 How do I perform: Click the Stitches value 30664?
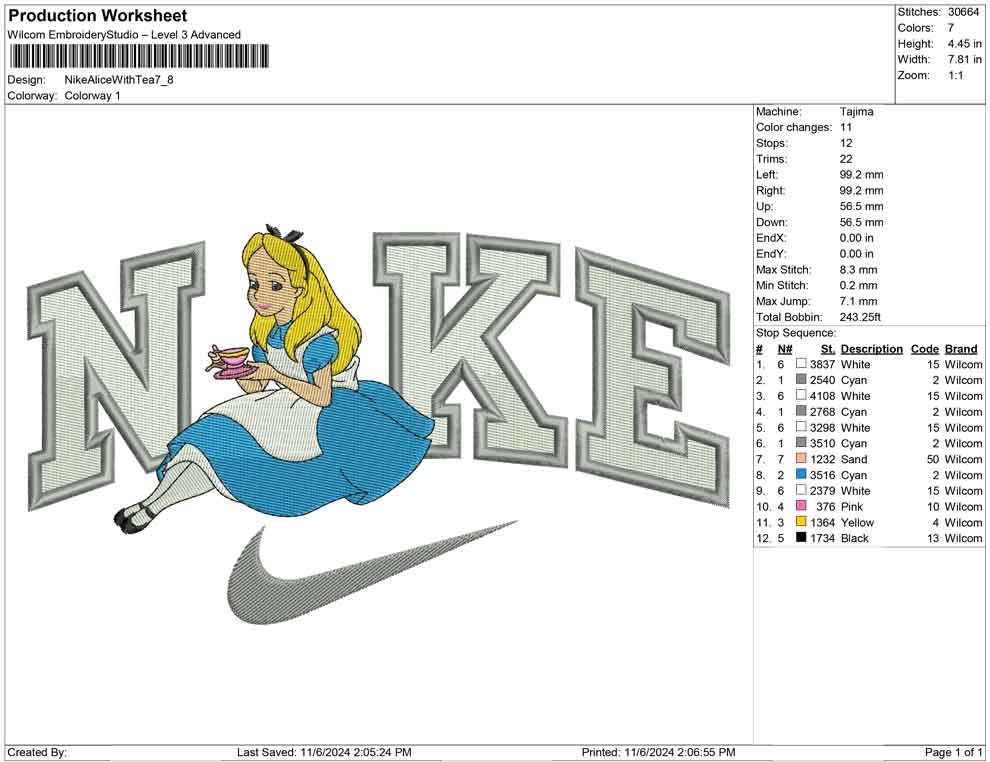(x=963, y=12)
